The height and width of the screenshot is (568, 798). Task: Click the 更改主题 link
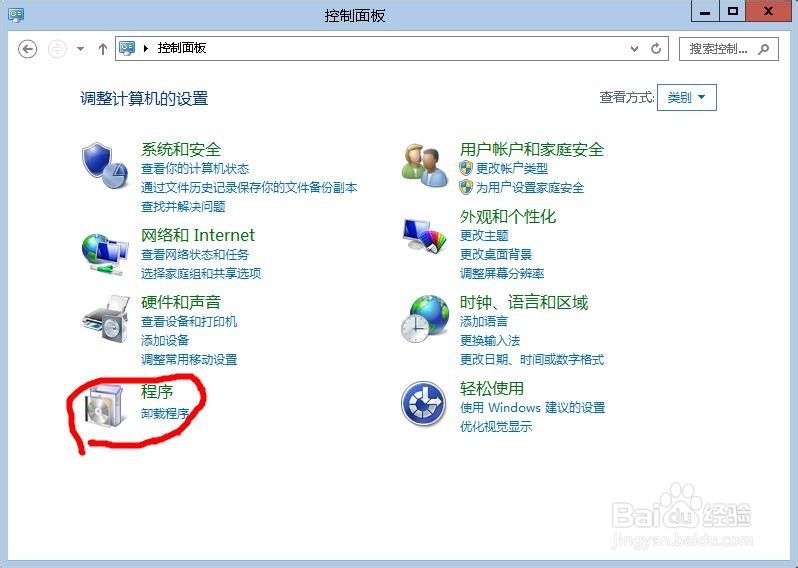point(484,235)
